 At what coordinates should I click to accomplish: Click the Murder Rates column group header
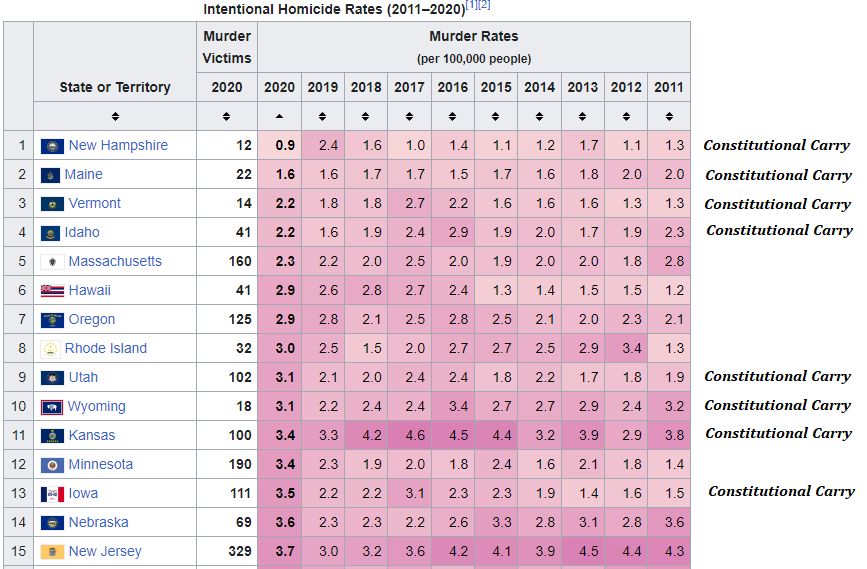(474, 47)
